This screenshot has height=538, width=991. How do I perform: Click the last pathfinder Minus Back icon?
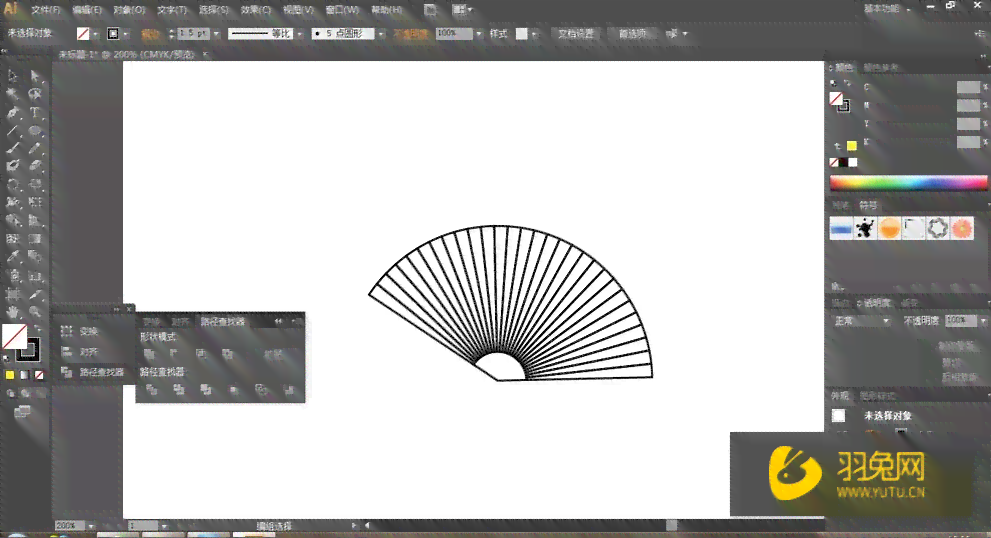(x=289, y=389)
